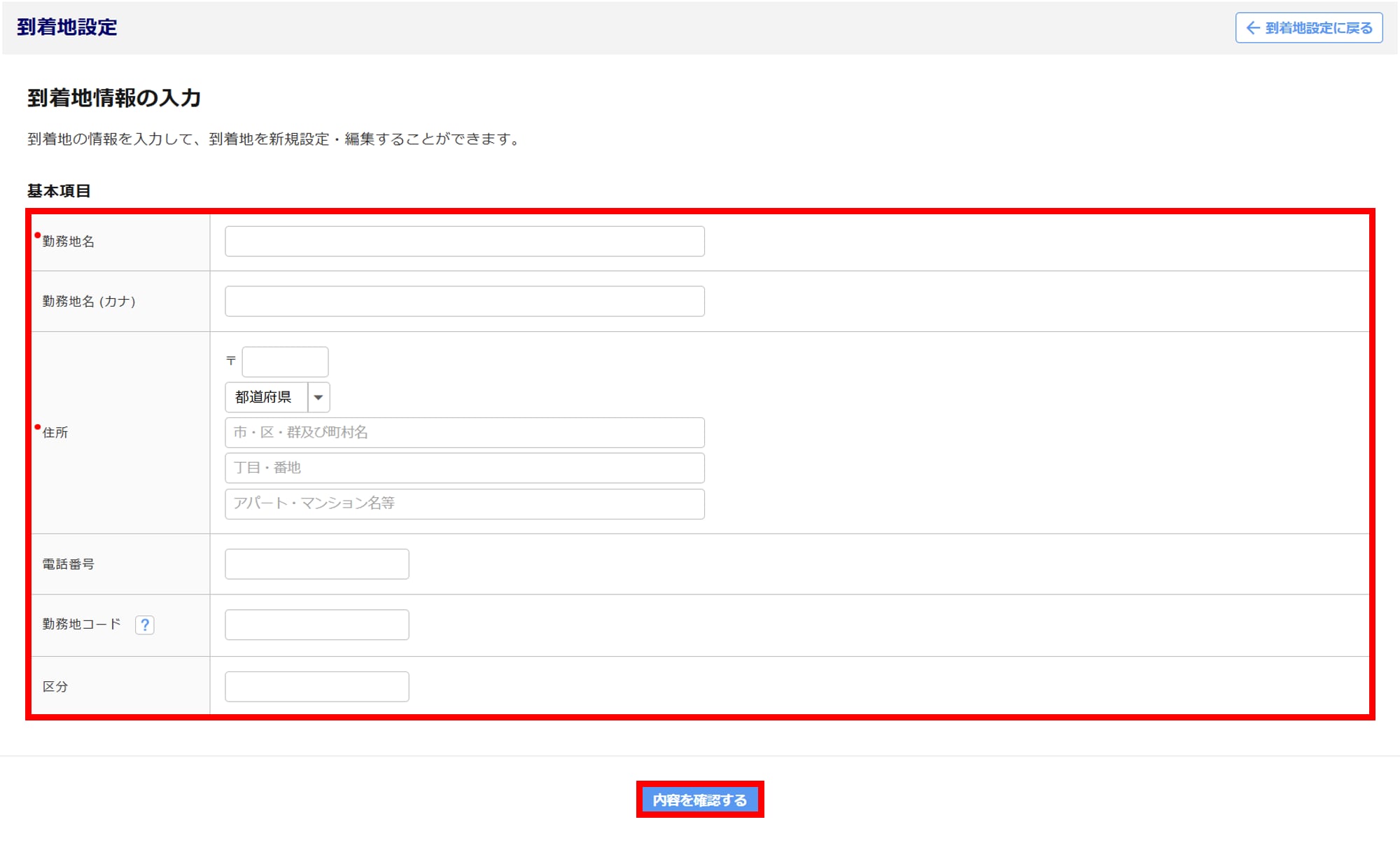The image size is (1400, 843).
Task: Focus the 区分 input field
Action: pyautogui.click(x=316, y=687)
